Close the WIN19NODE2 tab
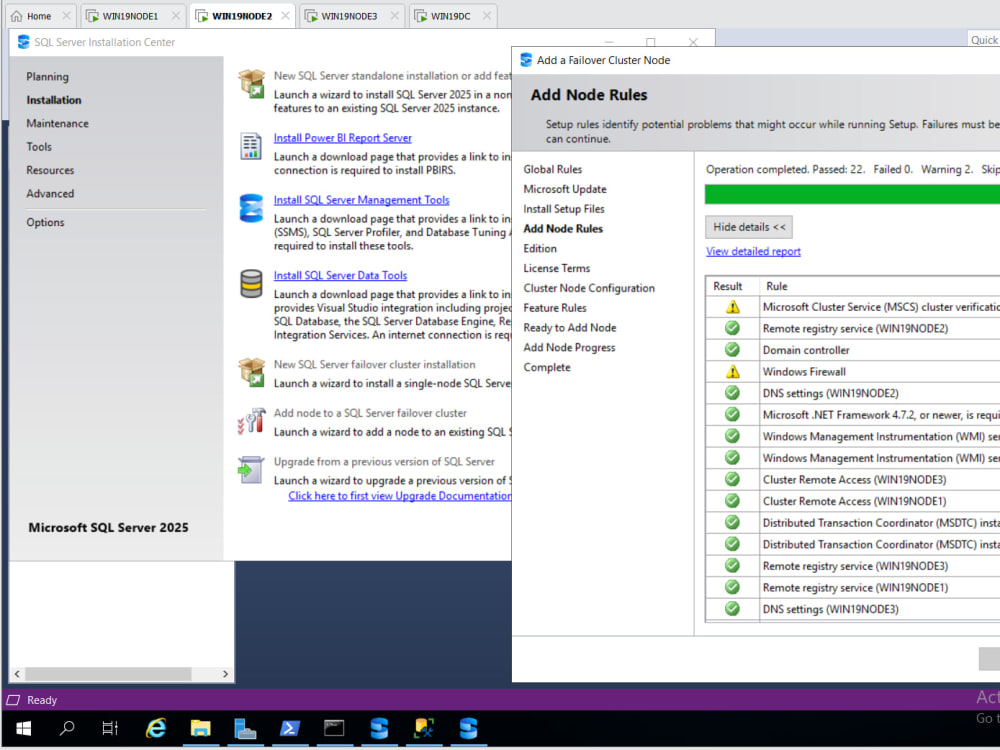This screenshot has height=750, width=1000. tap(285, 16)
